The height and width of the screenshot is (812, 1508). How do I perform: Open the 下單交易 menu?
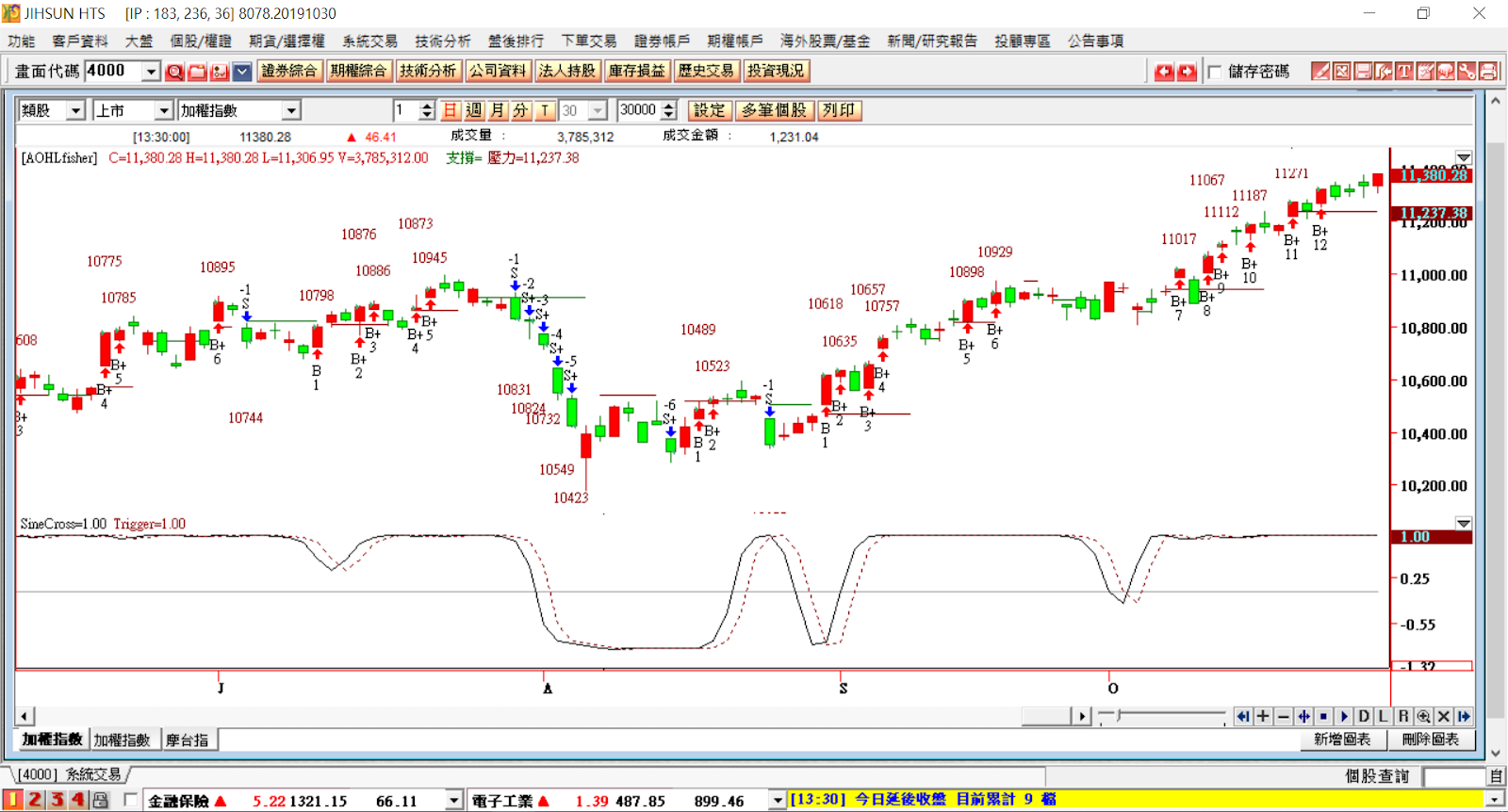pyautogui.click(x=589, y=41)
